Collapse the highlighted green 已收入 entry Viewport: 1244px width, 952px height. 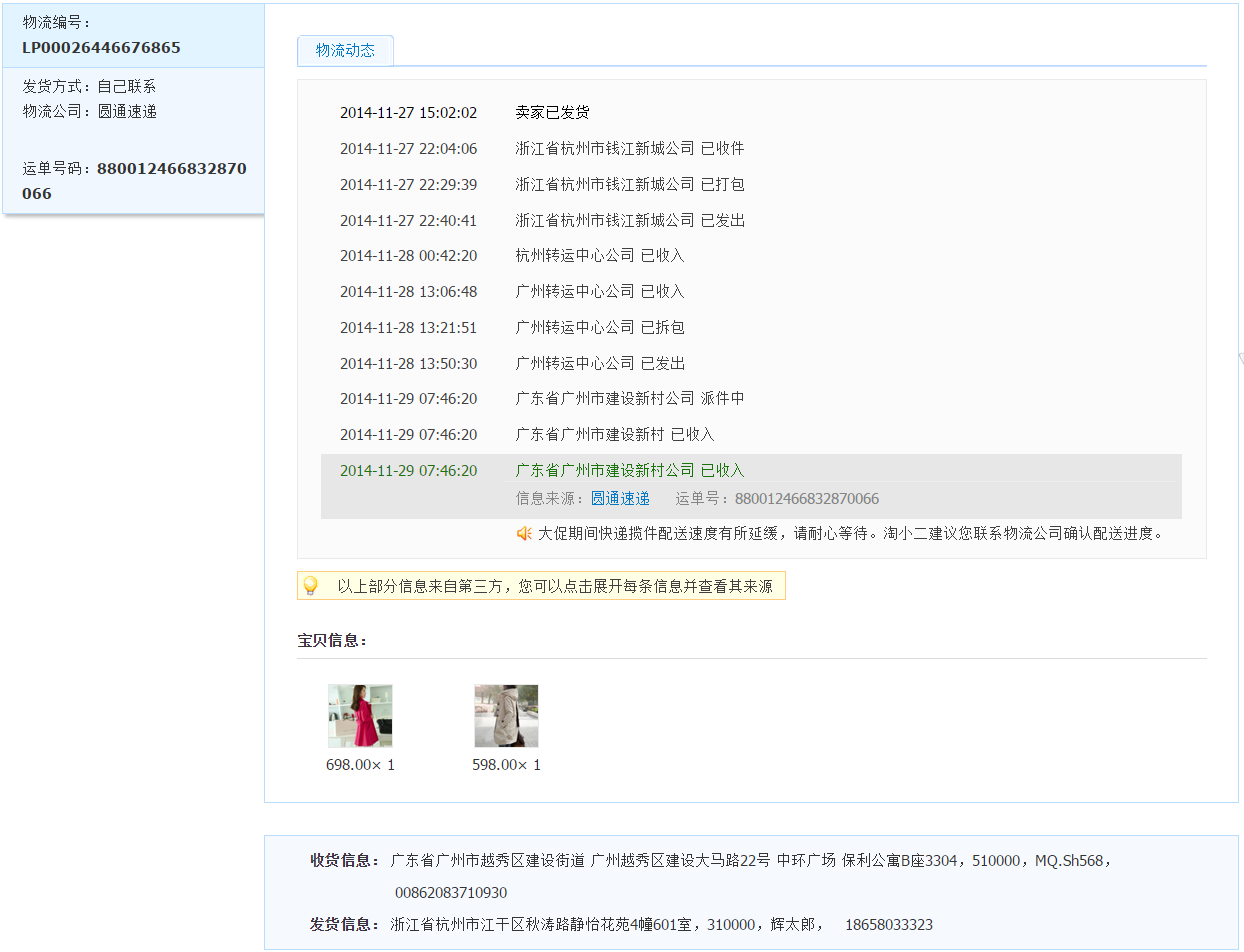pos(629,471)
